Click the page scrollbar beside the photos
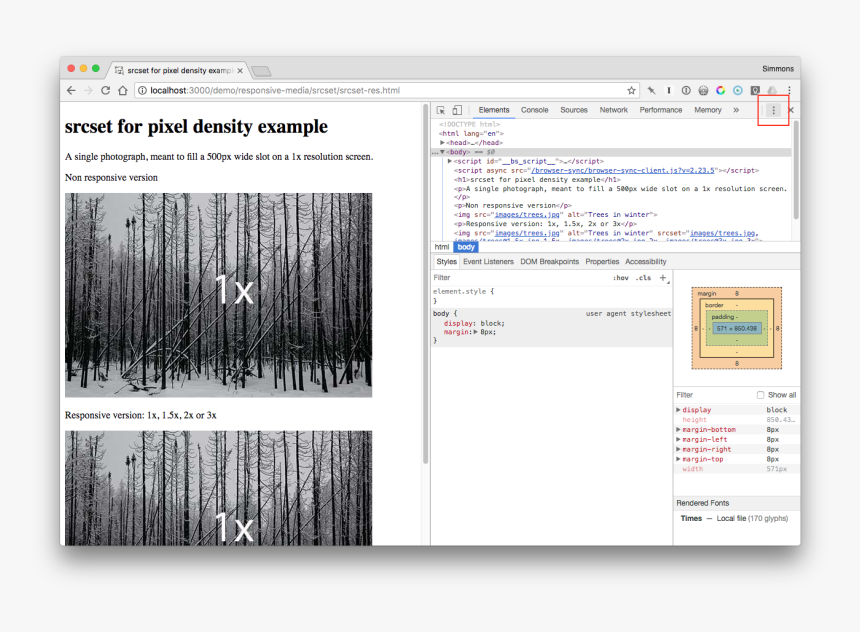Image resolution: width=860 pixels, height=632 pixels. (425, 285)
